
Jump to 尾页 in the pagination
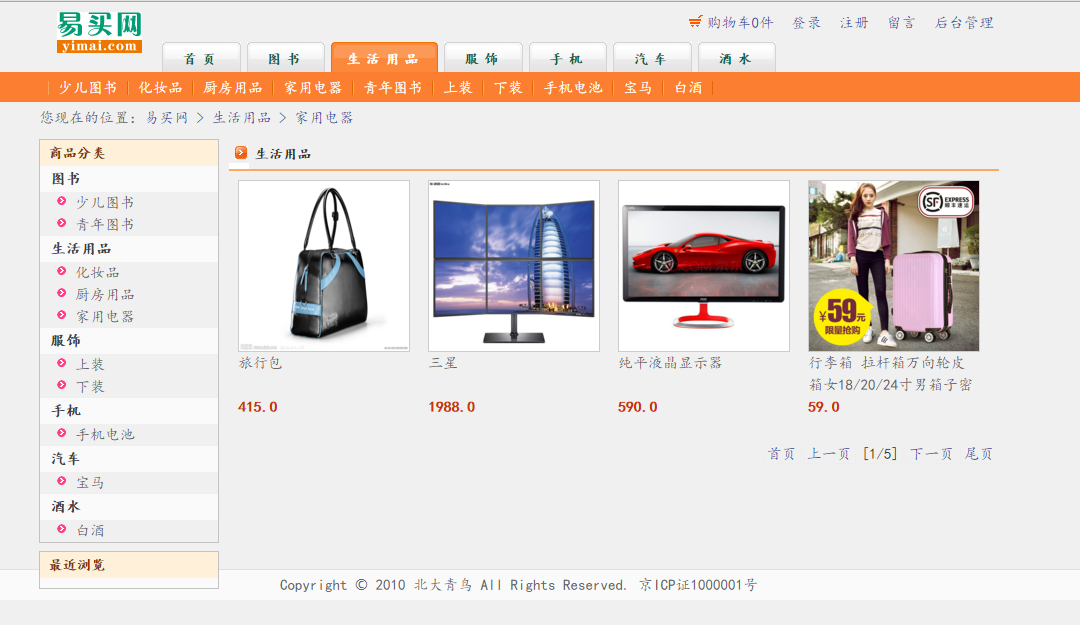point(978,453)
